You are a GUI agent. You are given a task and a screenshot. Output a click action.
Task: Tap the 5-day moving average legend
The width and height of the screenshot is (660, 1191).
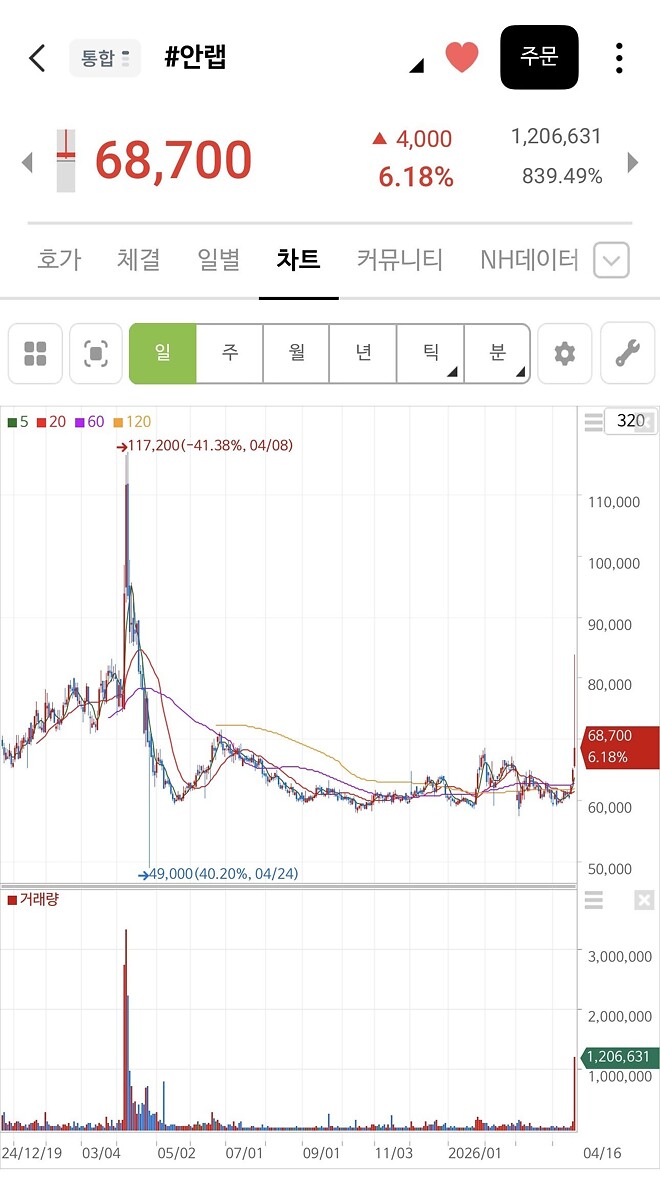18,422
